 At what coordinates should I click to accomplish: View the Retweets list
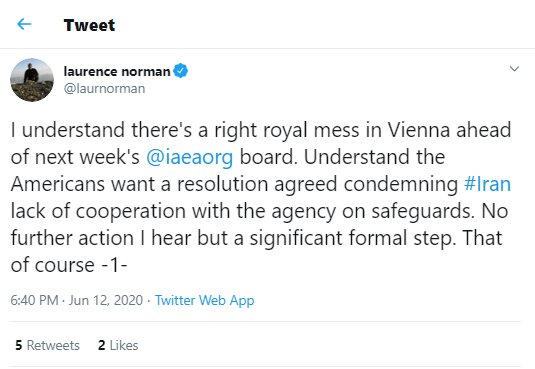tap(53, 345)
